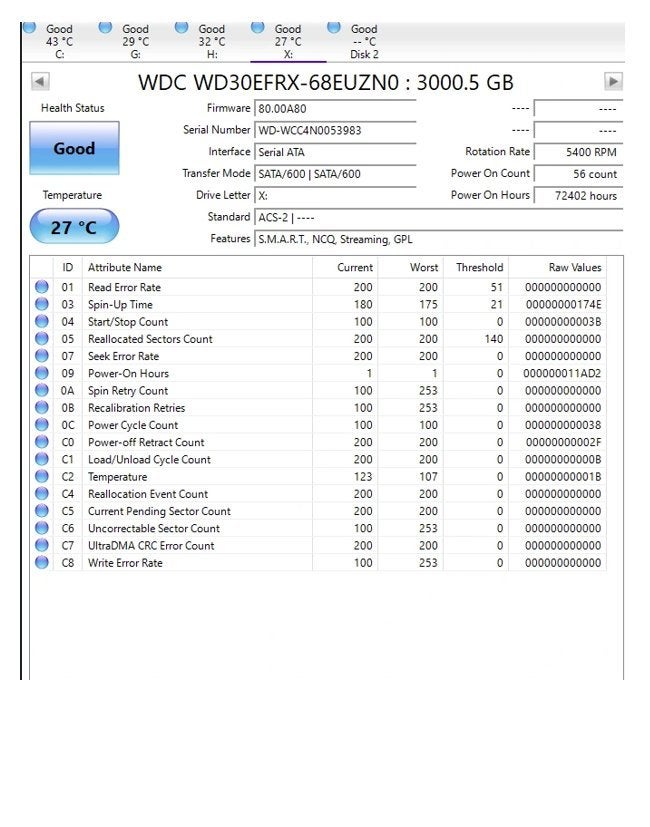Click the C: drive status orb in top bar
The image size is (650, 827).
(30, 26)
